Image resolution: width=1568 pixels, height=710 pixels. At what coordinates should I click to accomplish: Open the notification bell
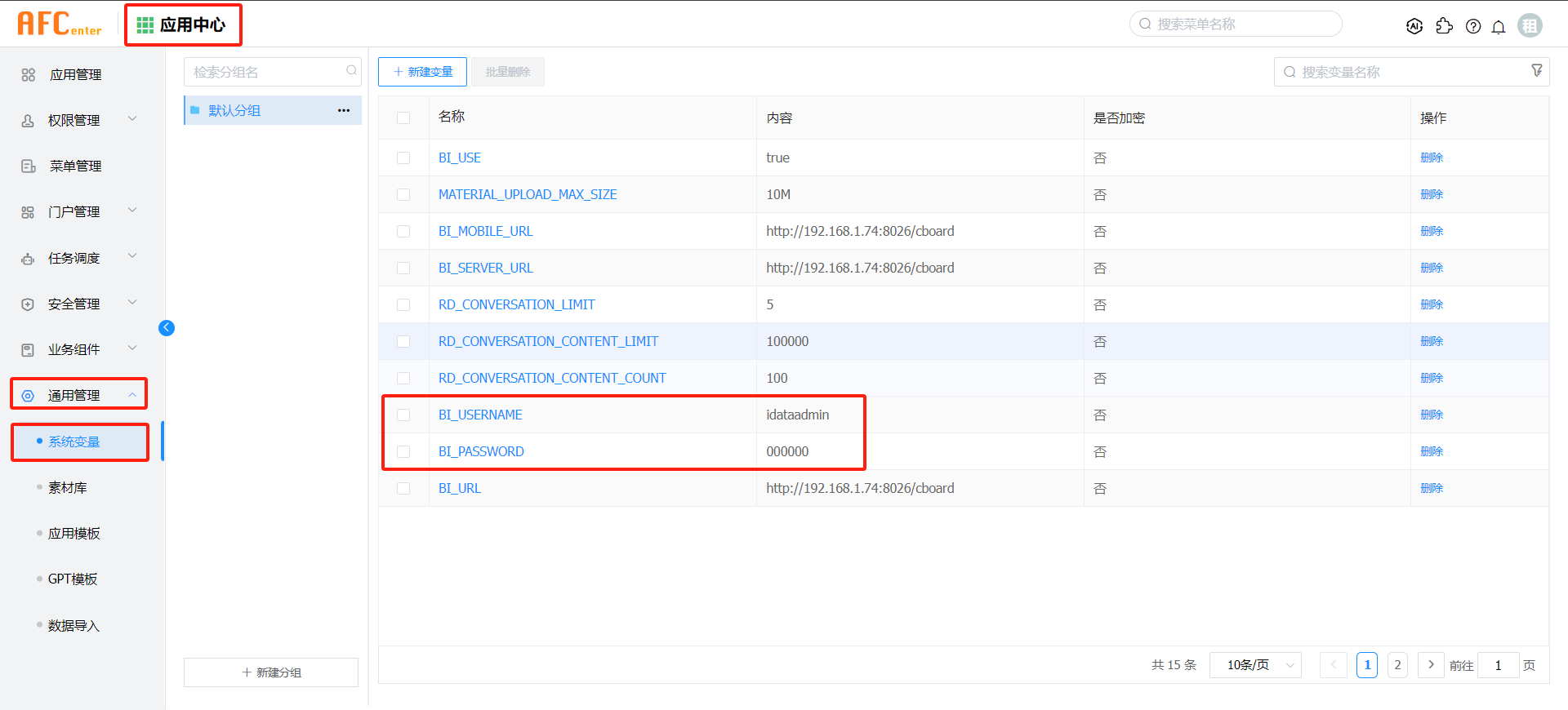(1499, 27)
